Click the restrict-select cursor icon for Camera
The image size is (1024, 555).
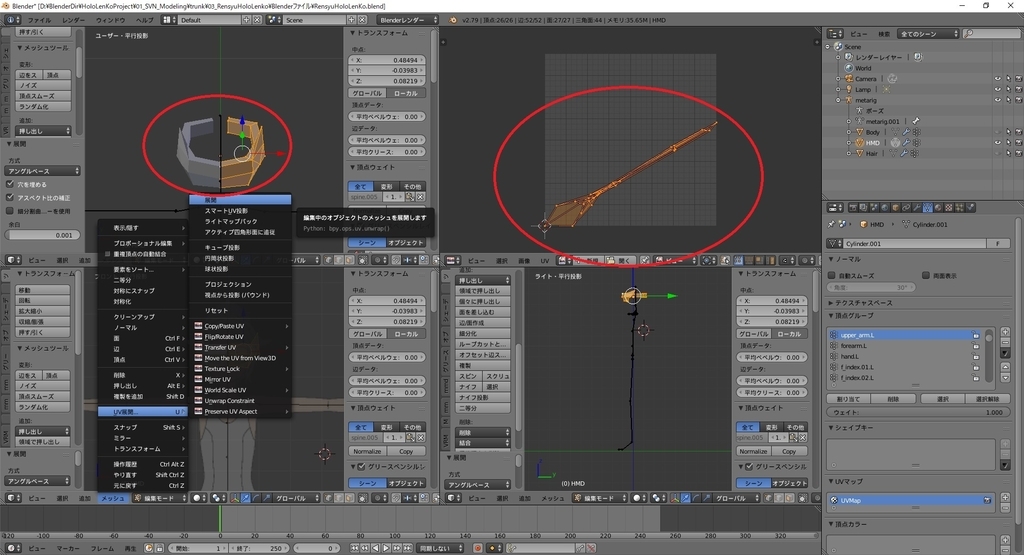tap(1008, 78)
